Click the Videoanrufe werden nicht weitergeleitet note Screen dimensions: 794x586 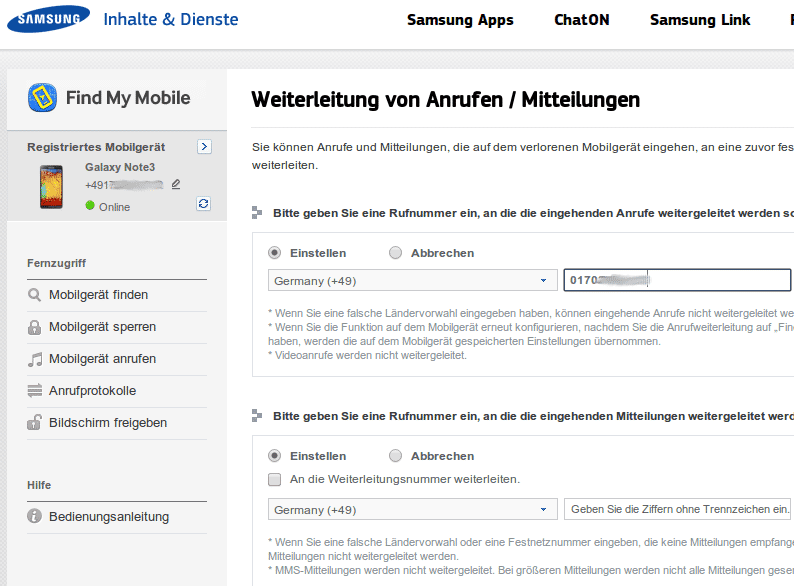pos(367,356)
